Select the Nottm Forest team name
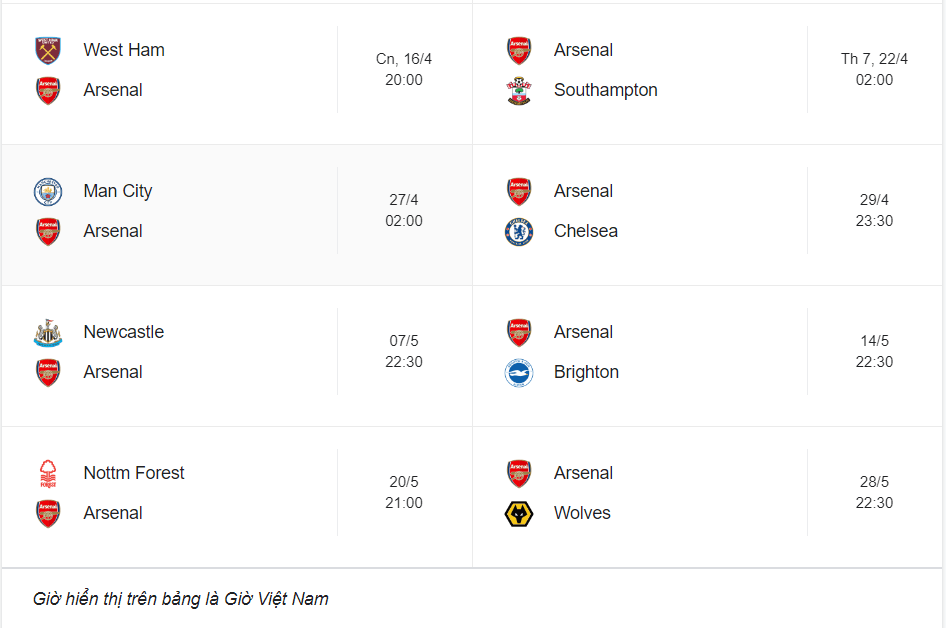Image resolution: width=946 pixels, height=628 pixels. click(134, 473)
